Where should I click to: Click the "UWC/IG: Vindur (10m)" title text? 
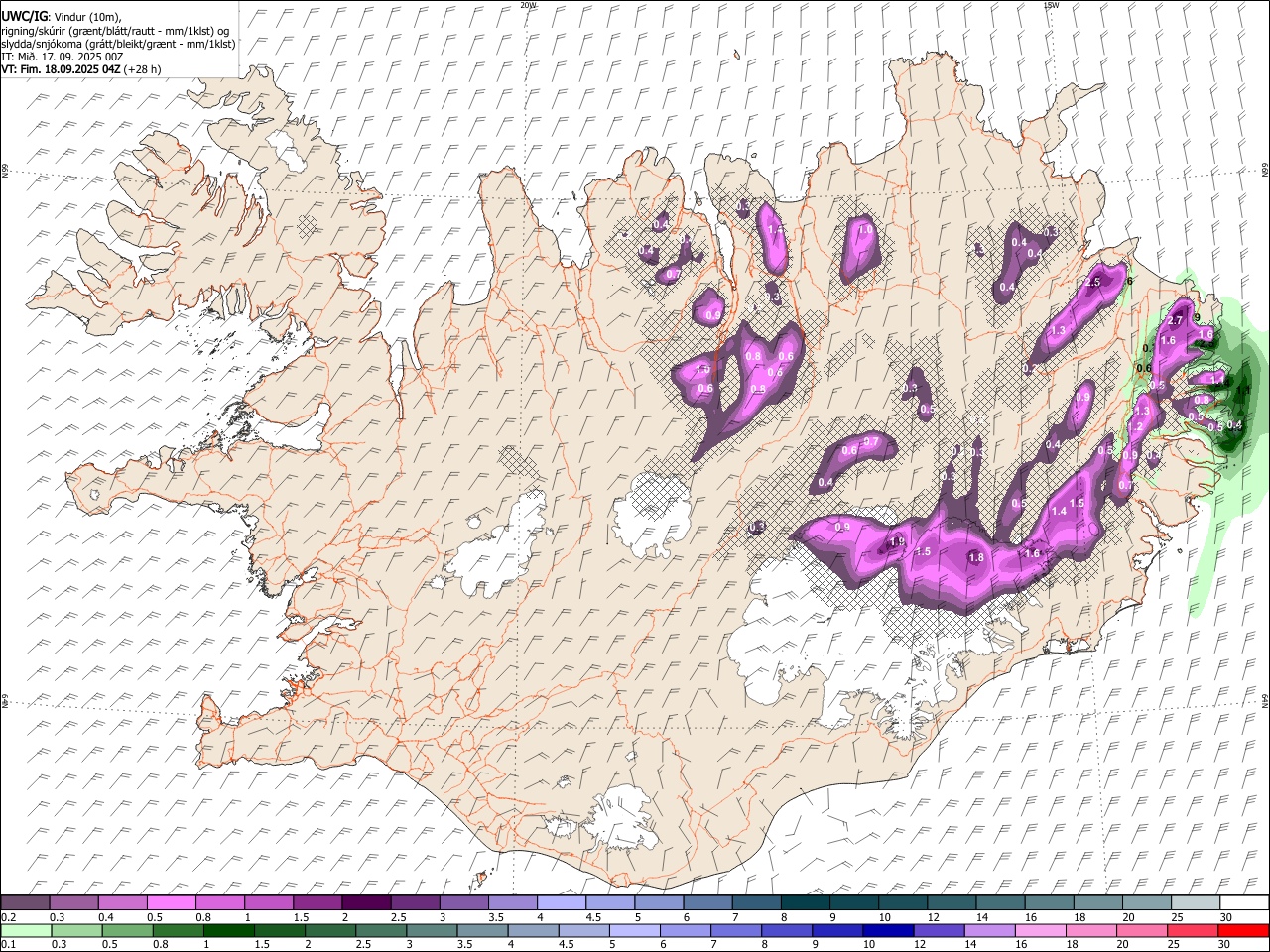pos(62,17)
